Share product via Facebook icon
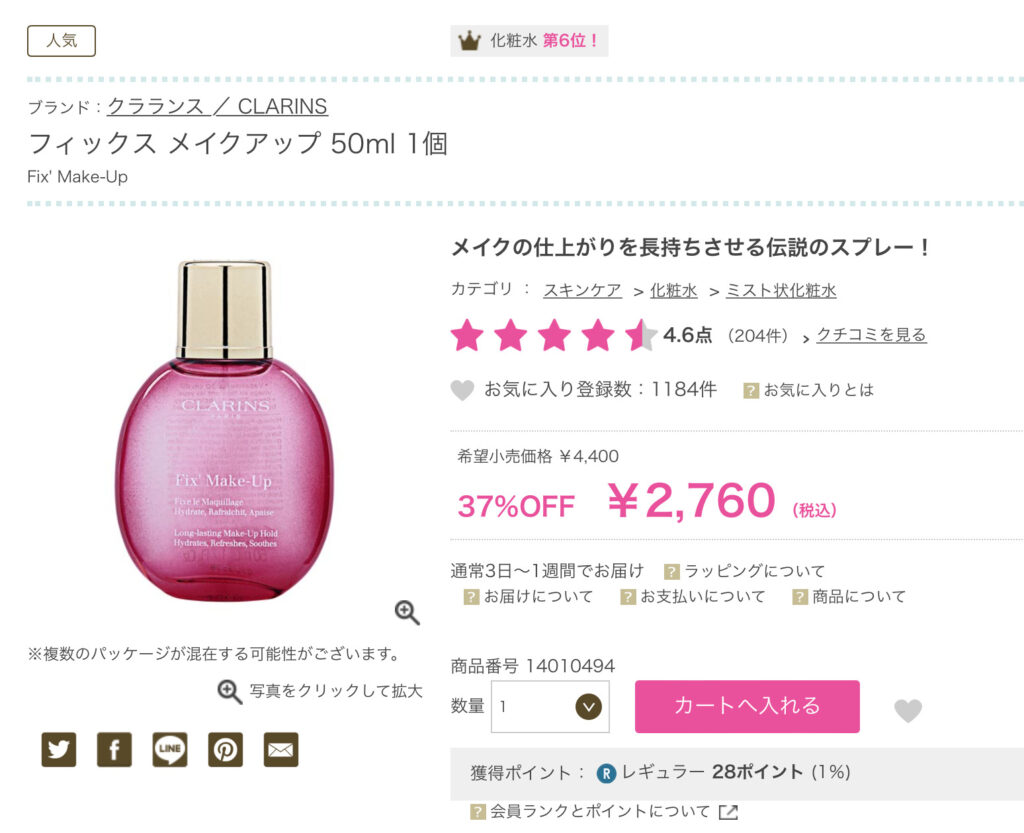Viewport: 1024px width, 833px height. tap(114, 749)
